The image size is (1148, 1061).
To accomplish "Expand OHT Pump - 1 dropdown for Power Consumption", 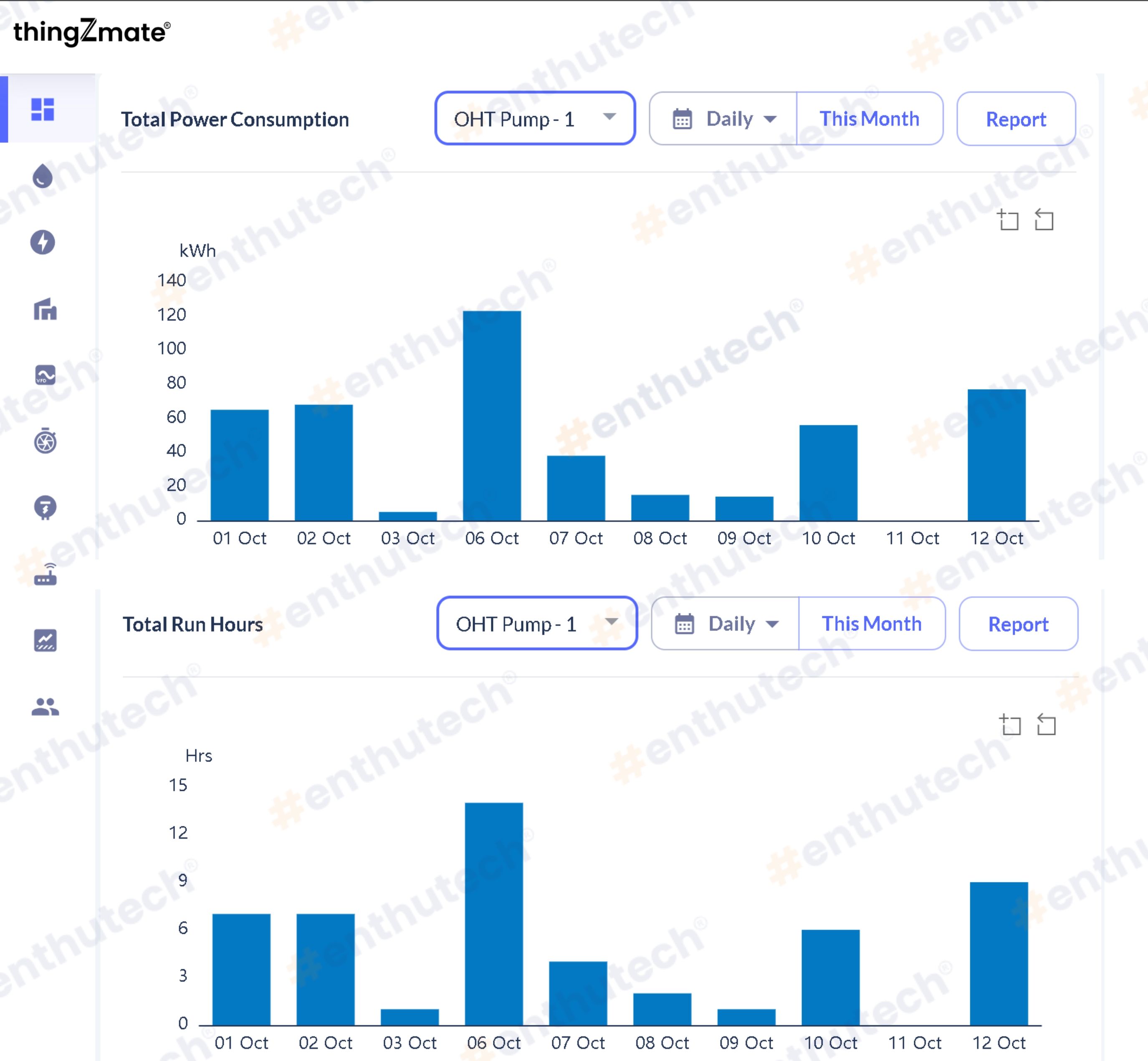I will [534, 119].
